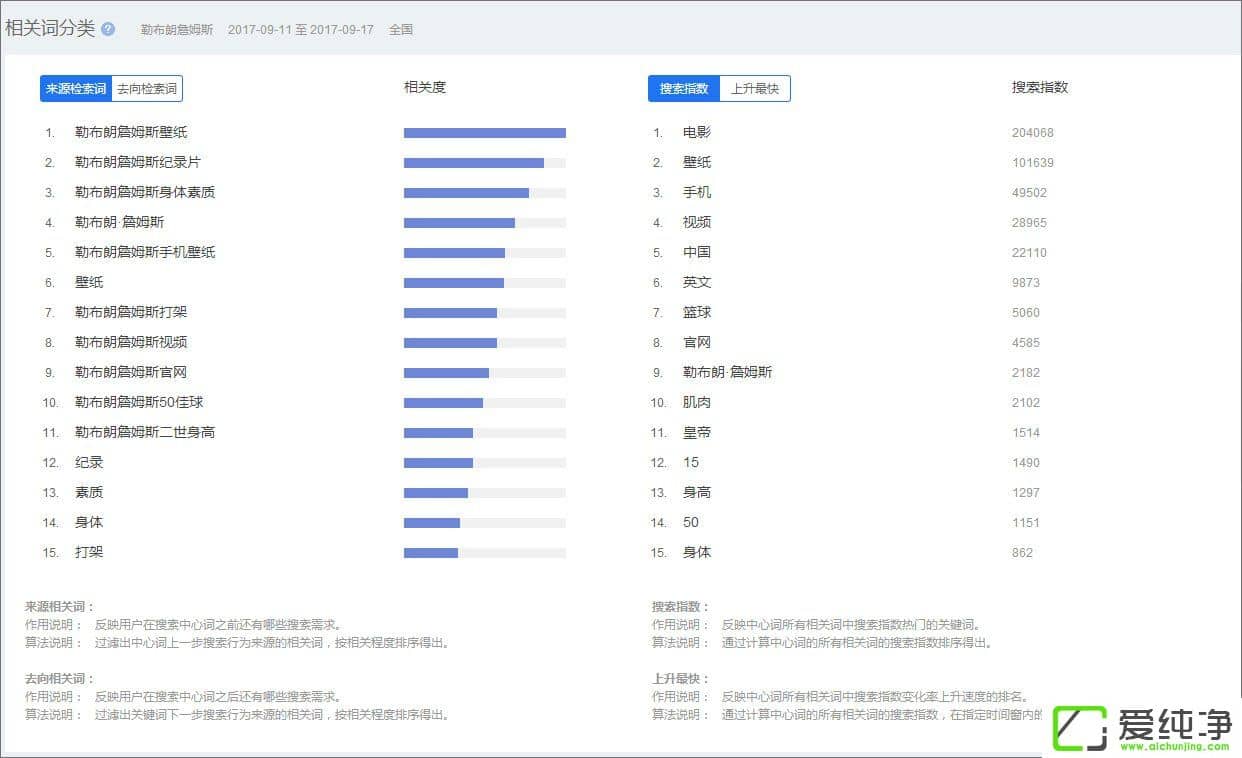Click the help question mark icon
The height and width of the screenshot is (758, 1242).
tap(108, 29)
